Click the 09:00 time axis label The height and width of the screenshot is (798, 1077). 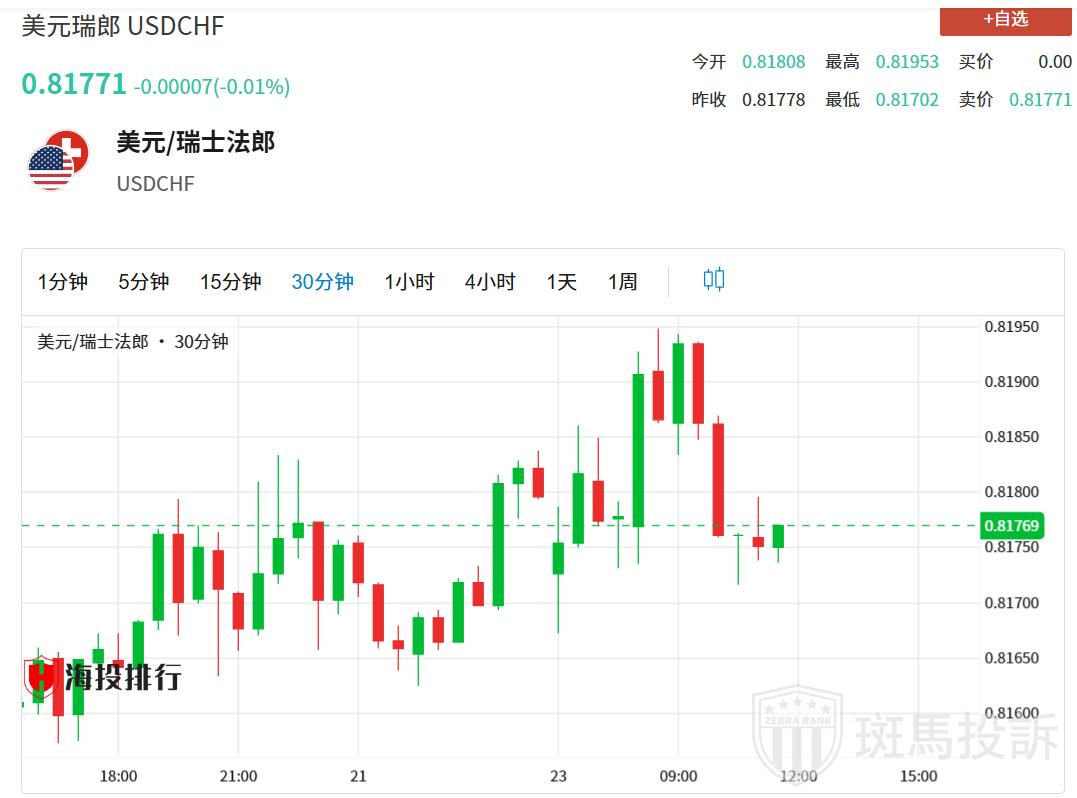pos(678,776)
